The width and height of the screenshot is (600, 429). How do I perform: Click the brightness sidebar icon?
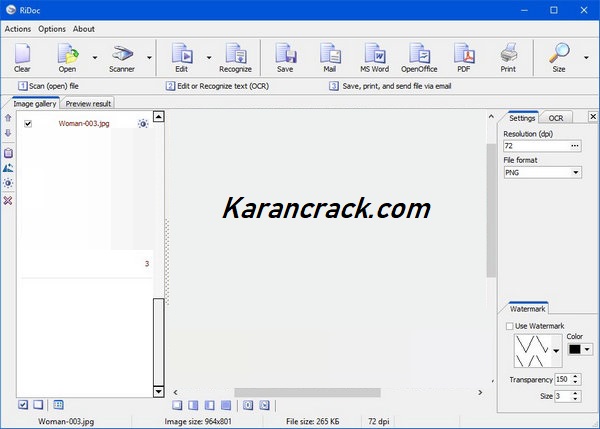tap(8, 183)
